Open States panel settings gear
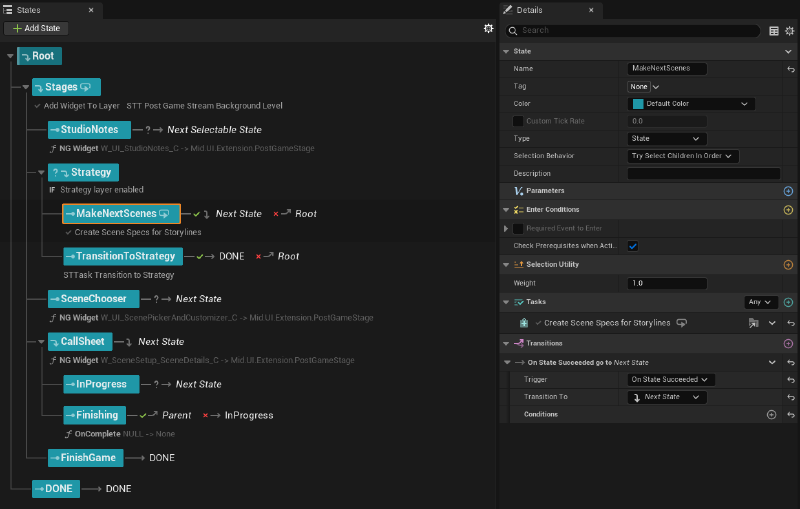Viewport: 800px width, 509px height. coord(488,29)
